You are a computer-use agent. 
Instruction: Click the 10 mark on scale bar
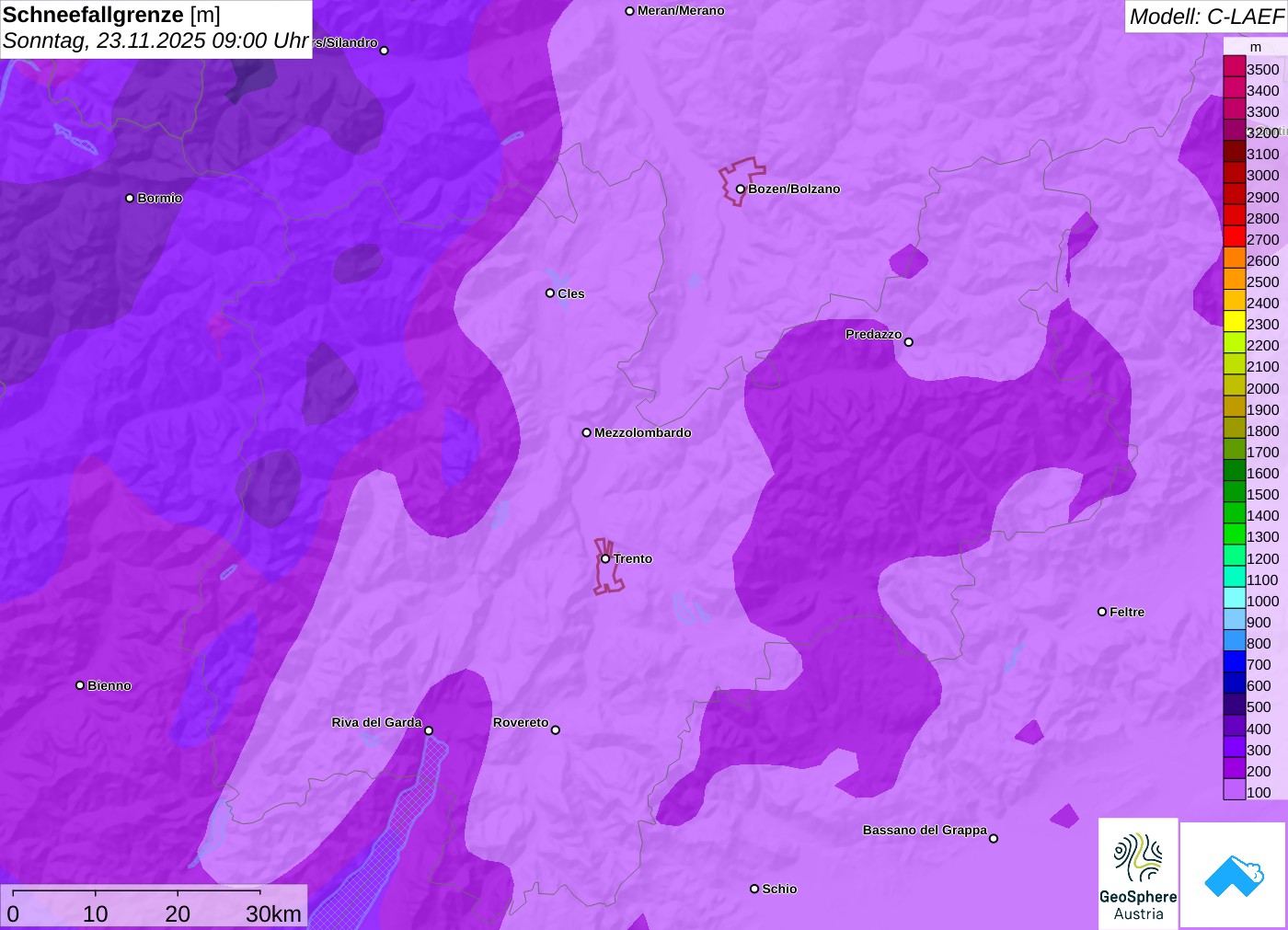(96, 913)
